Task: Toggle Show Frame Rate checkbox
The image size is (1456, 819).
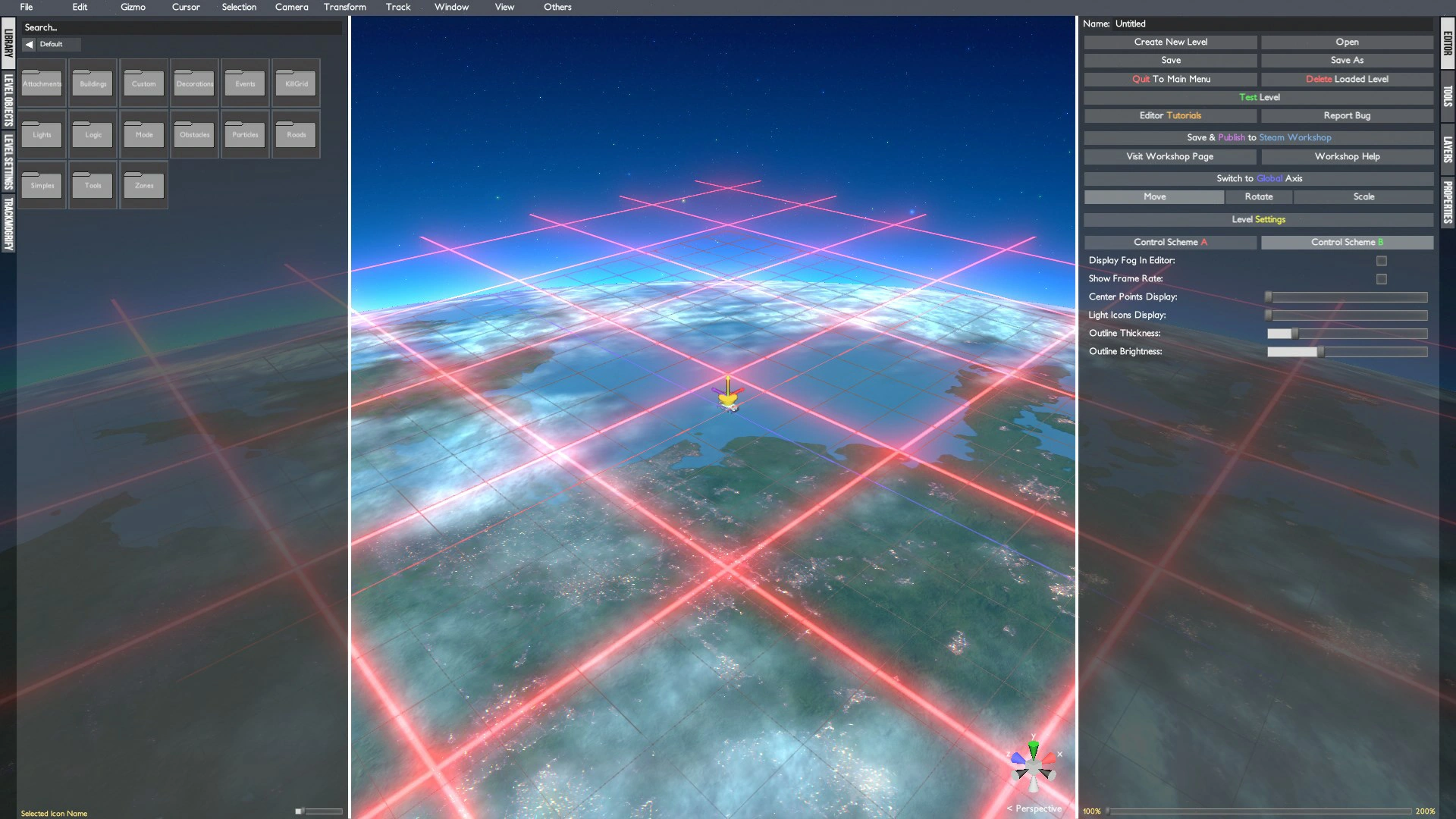Action: pos(1381,279)
